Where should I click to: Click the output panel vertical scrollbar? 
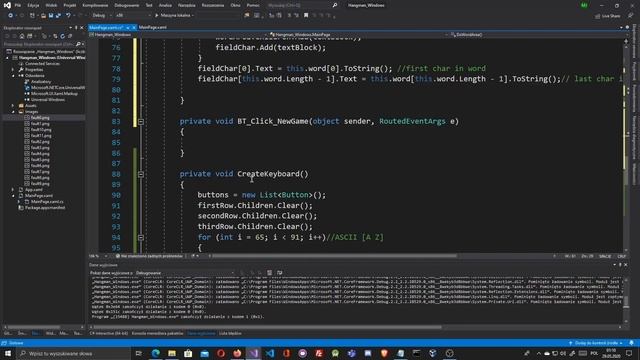point(626,301)
